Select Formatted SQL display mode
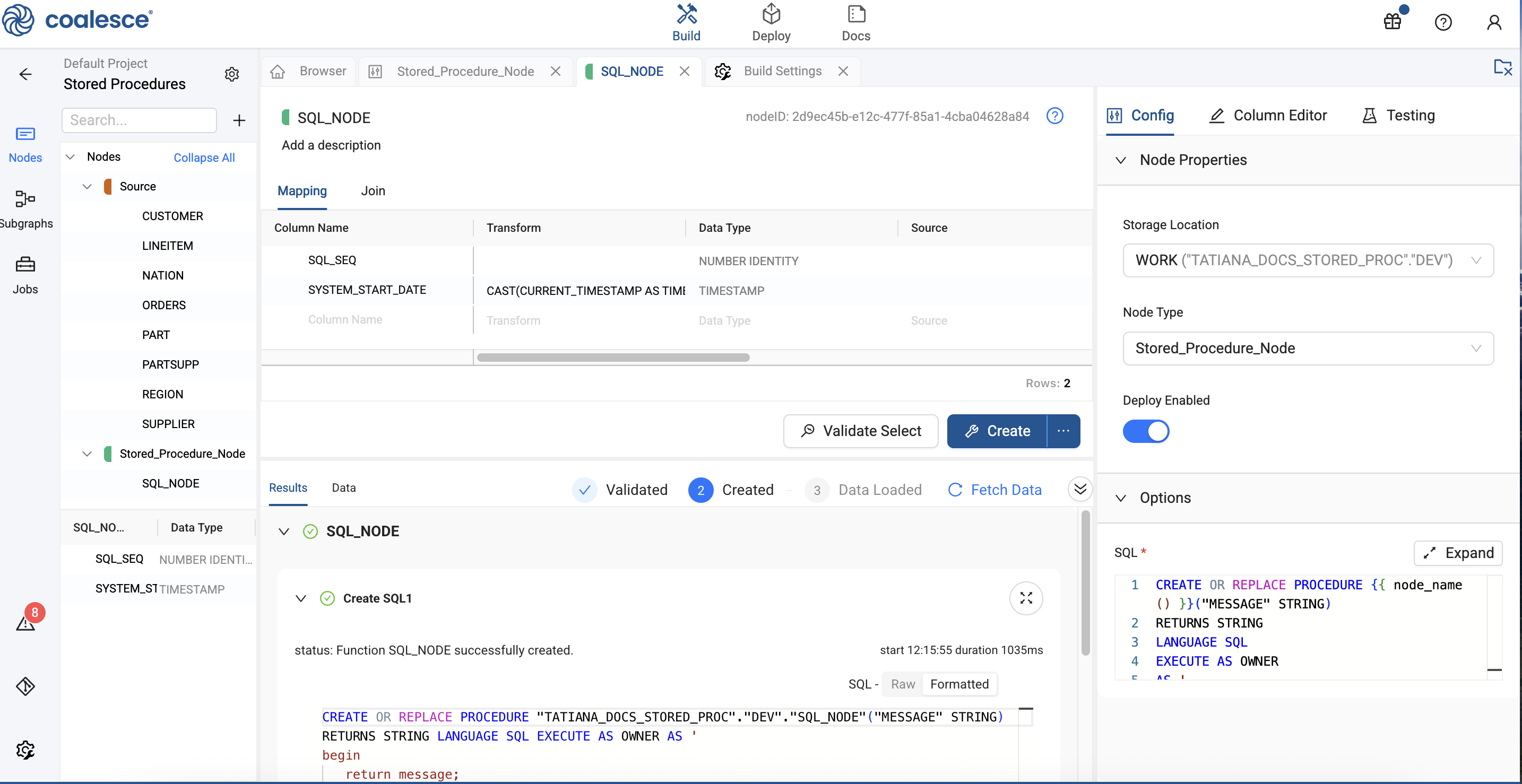This screenshot has height=784, width=1522. 959,684
